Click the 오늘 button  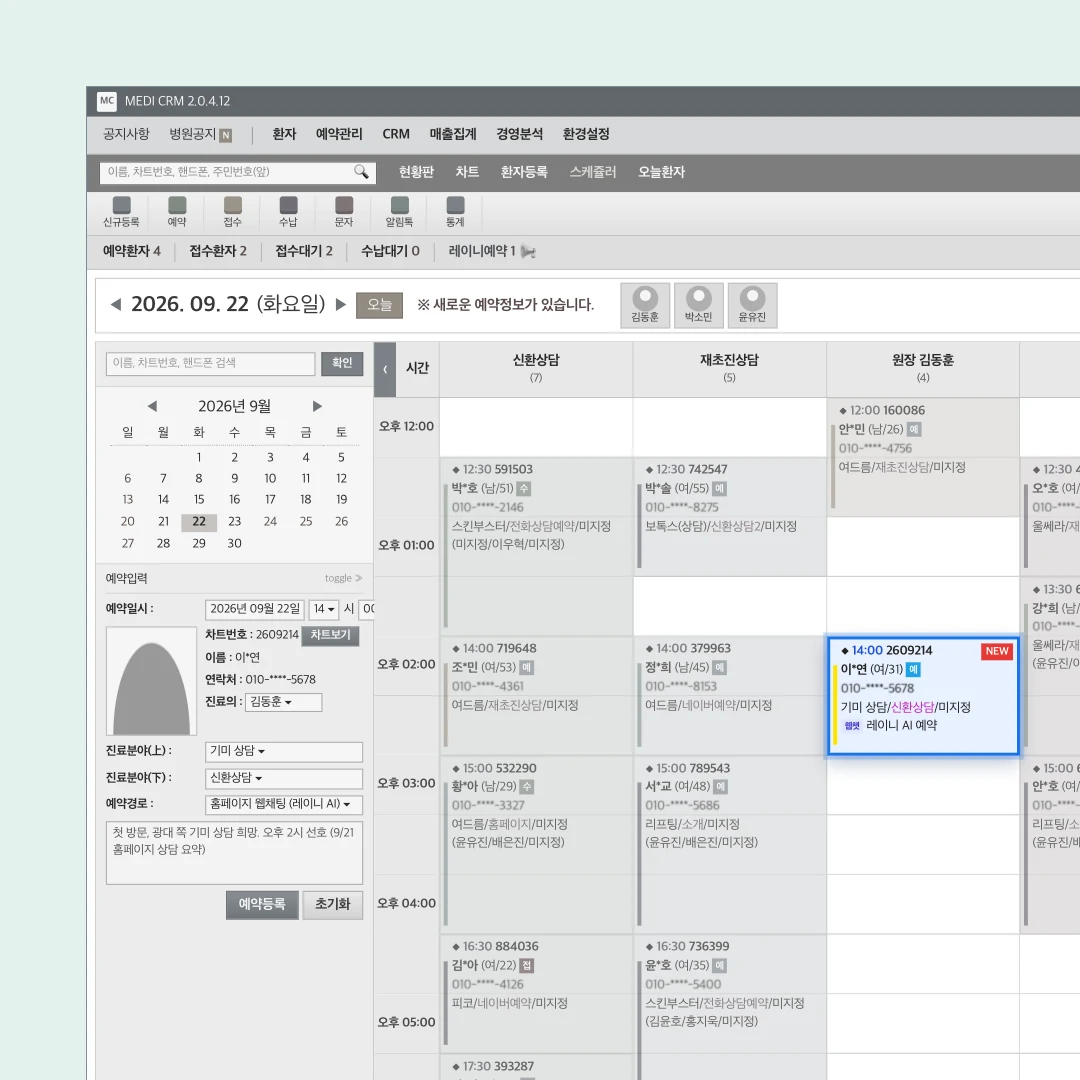(380, 305)
